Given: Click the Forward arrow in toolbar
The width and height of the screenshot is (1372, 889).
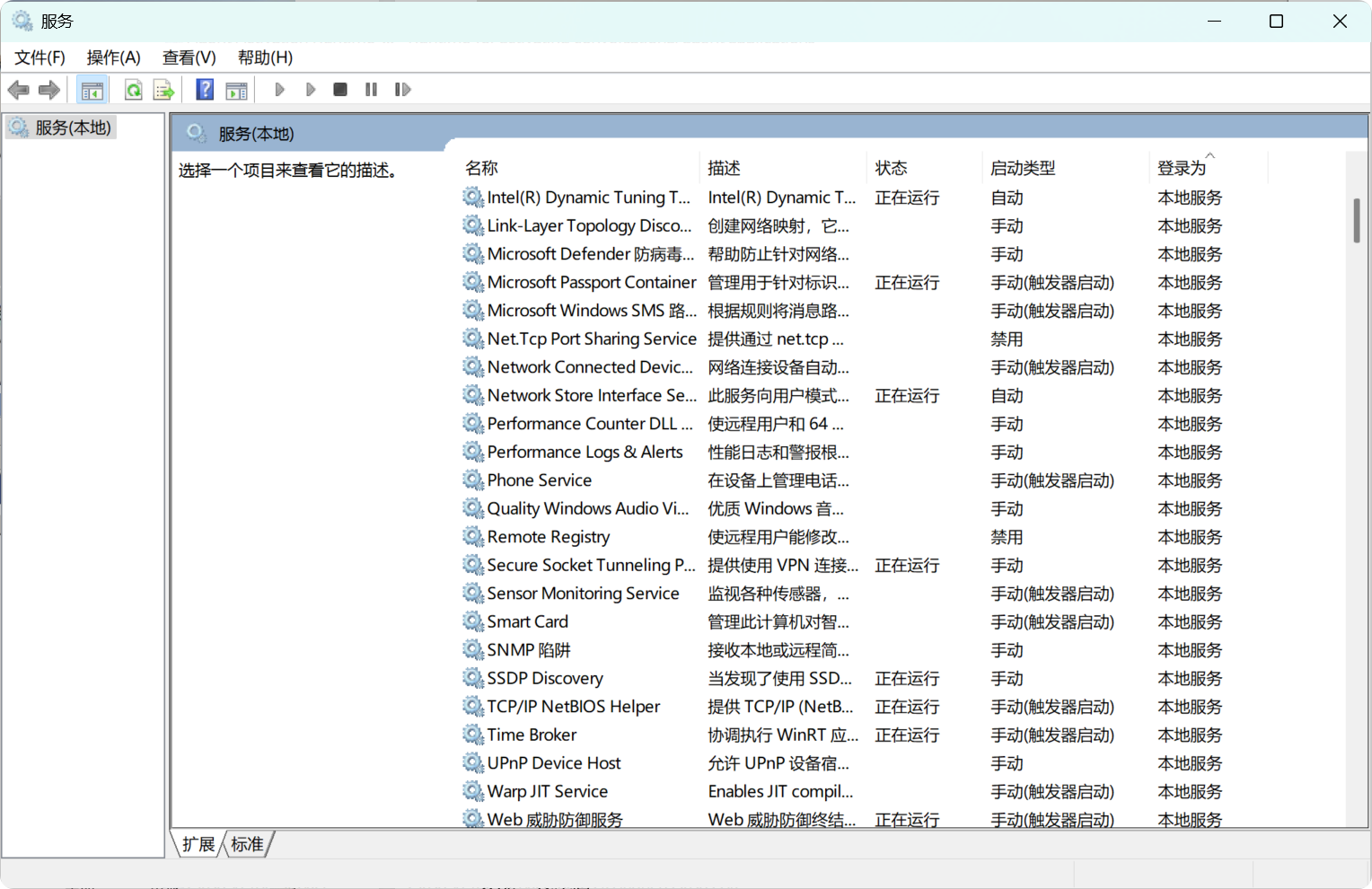Looking at the screenshot, I should [49, 90].
